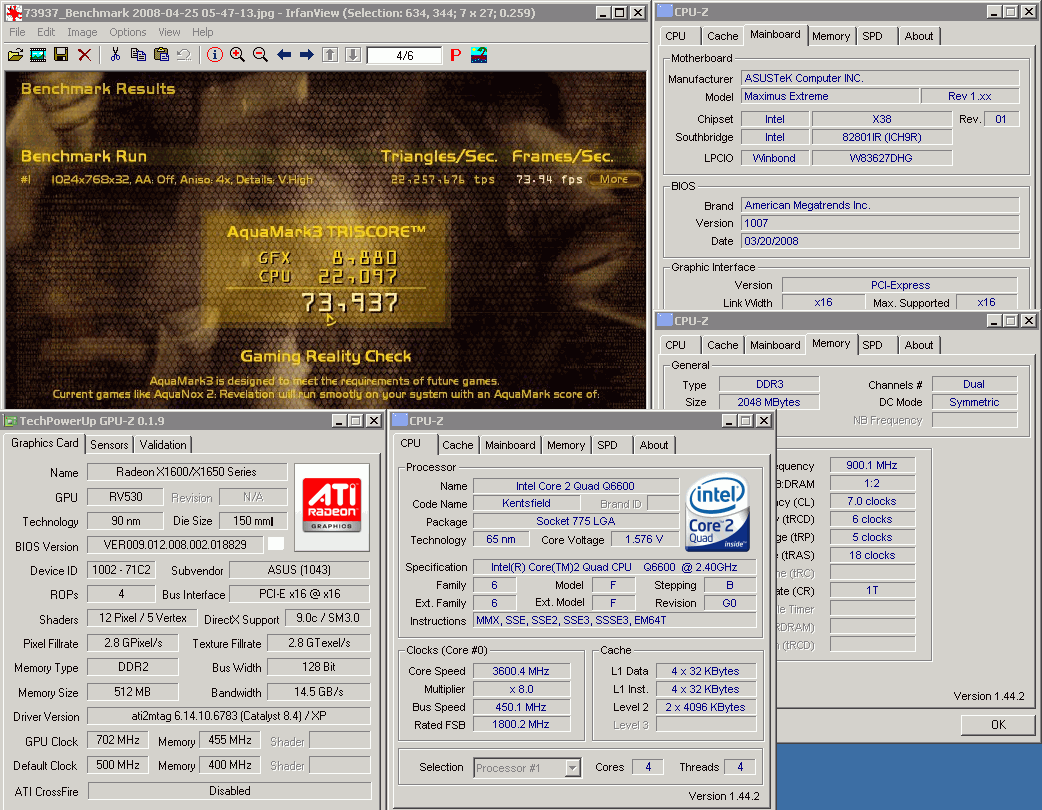Click the previous page up-arrow icon
This screenshot has width=1042, height=810.
330,54
